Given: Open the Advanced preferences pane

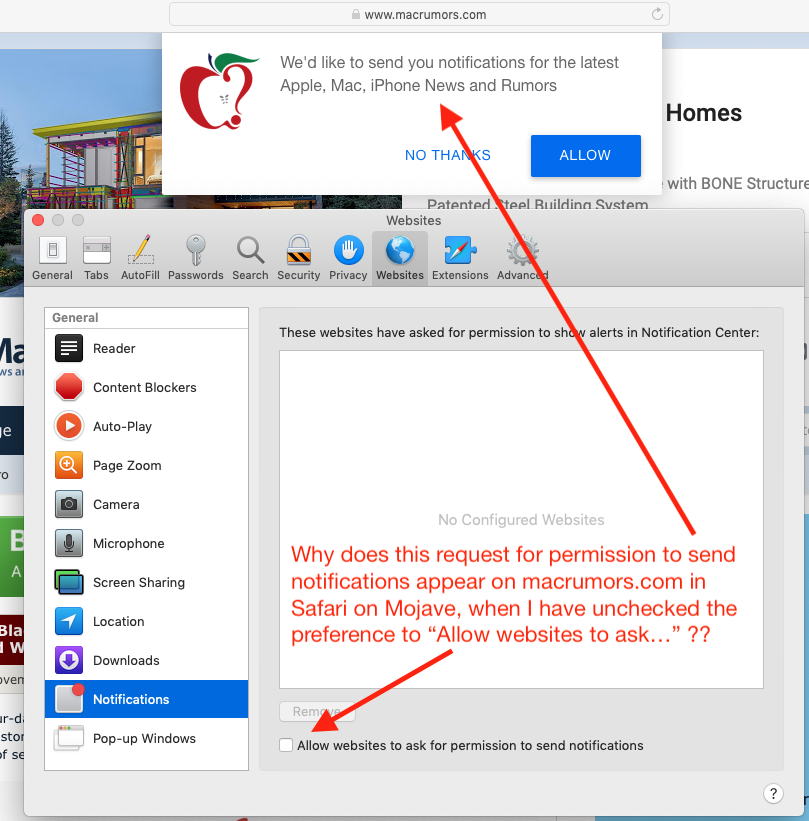Looking at the screenshot, I should pyautogui.click(x=522, y=258).
